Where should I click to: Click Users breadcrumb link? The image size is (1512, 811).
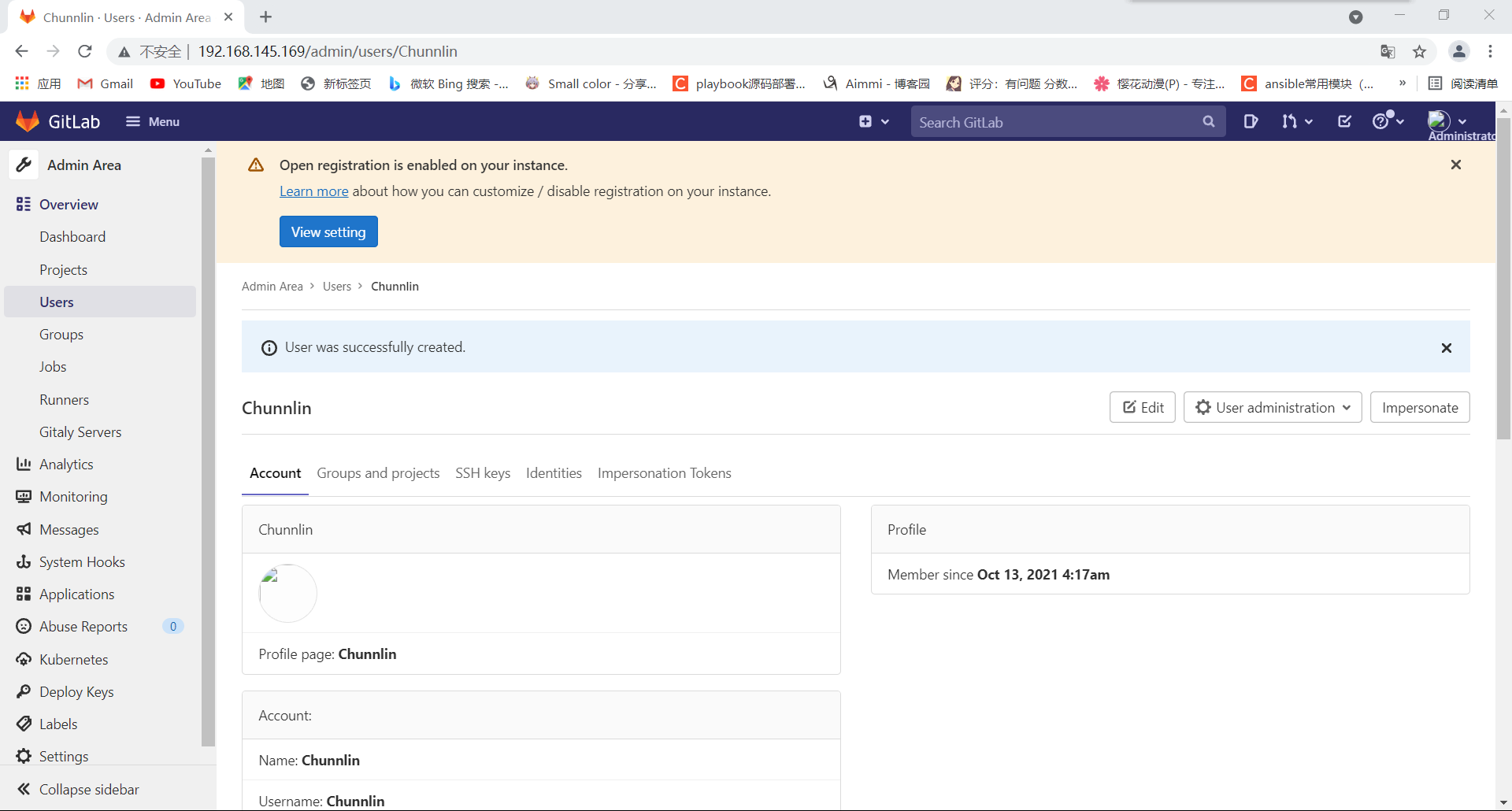(x=337, y=287)
